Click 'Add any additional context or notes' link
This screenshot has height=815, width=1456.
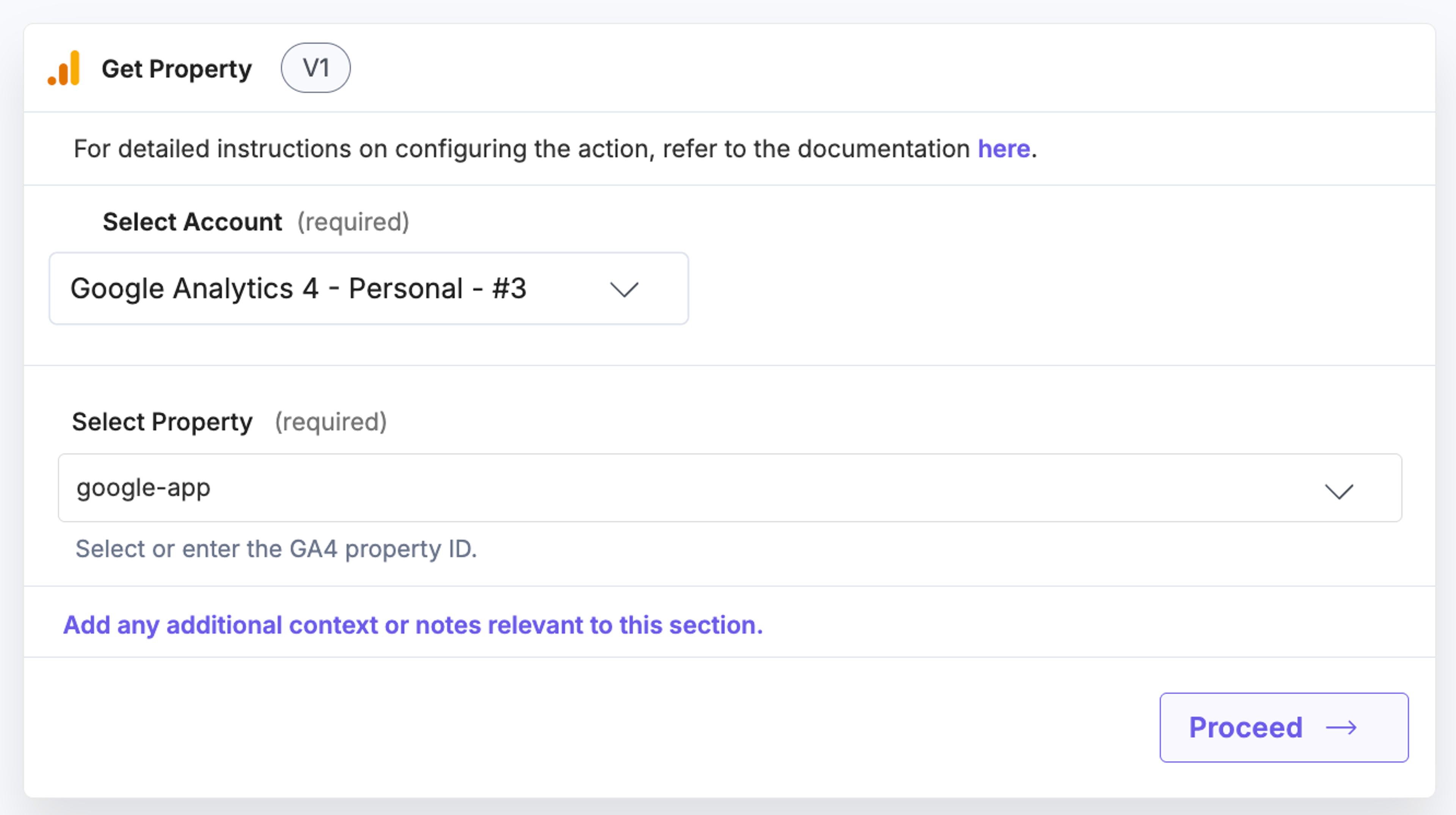click(x=413, y=625)
